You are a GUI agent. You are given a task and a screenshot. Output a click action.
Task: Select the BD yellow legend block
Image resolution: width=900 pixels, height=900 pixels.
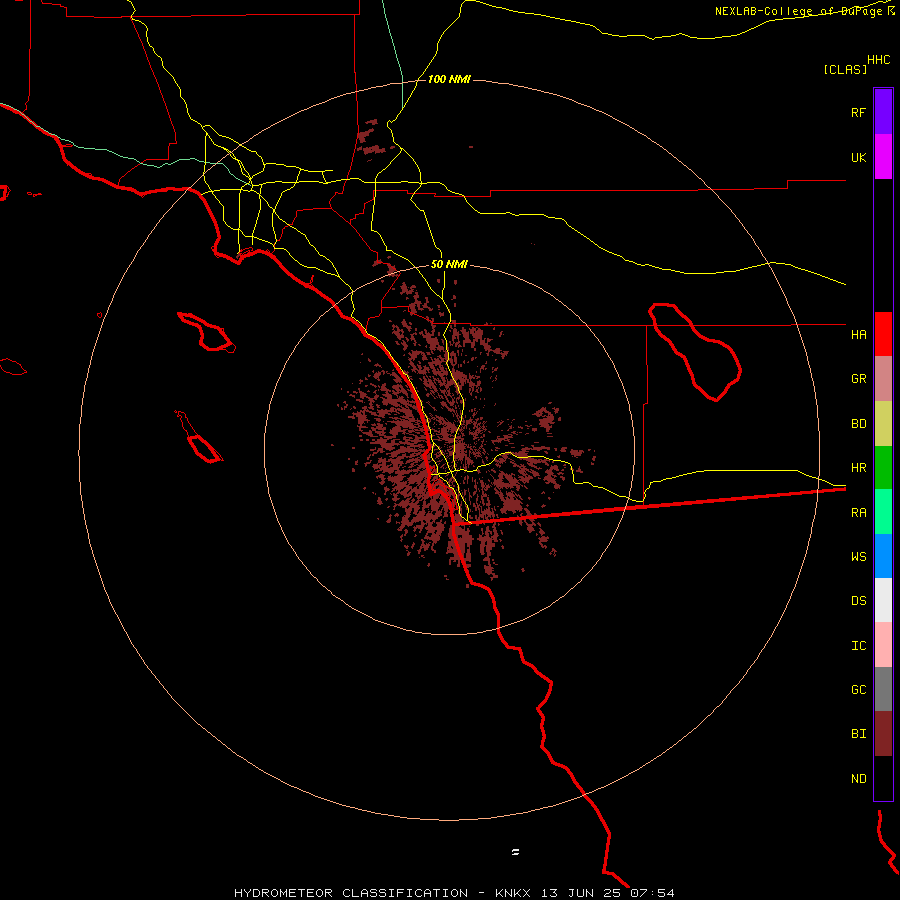[883, 424]
